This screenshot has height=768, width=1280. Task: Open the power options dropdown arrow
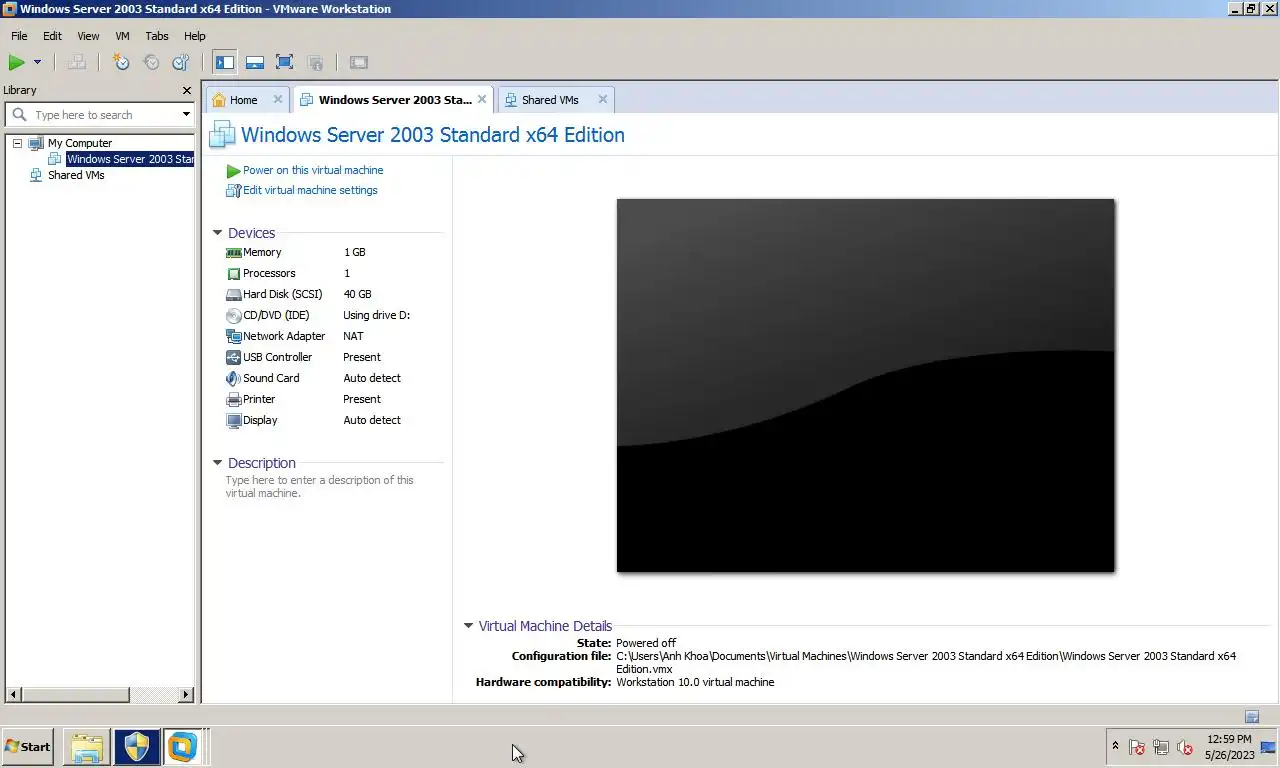point(37,62)
